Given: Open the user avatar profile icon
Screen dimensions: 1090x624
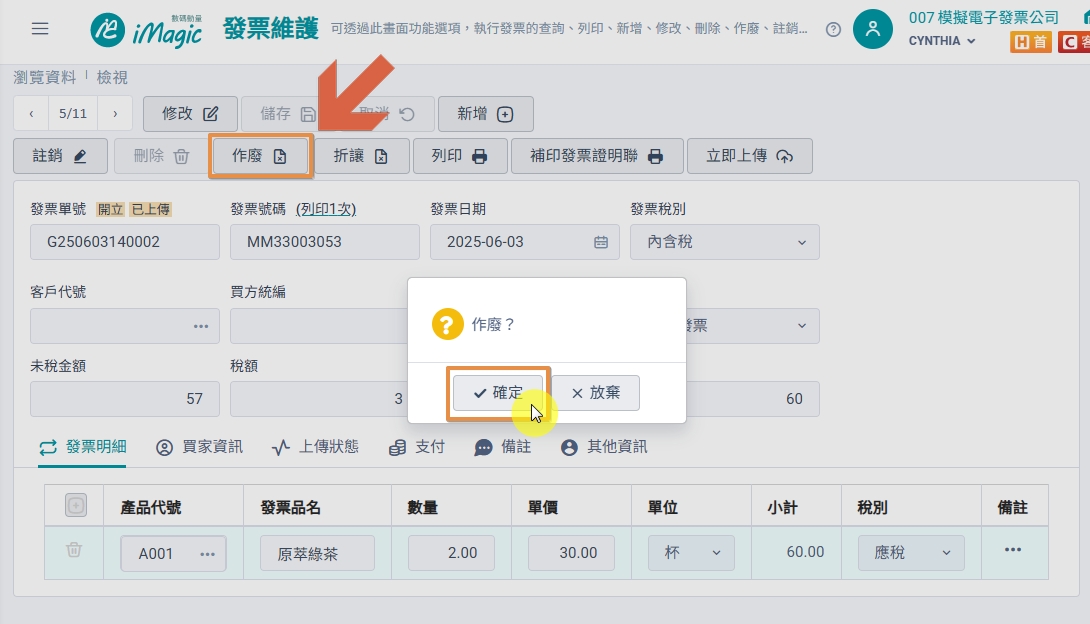Looking at the screenshot, I should tap(872, 29).
